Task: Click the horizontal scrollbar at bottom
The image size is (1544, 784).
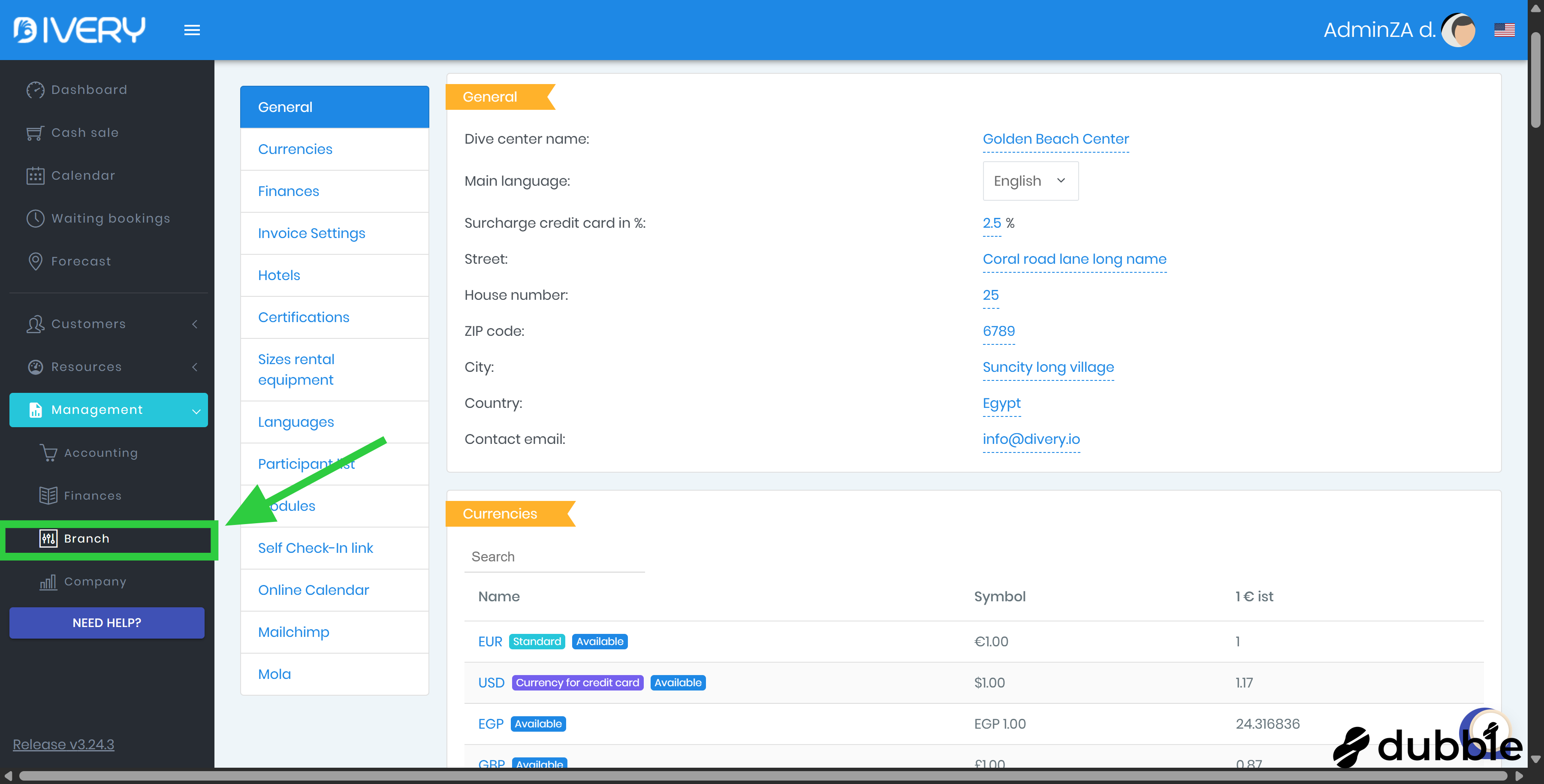Action: click(x=761, y=776)
